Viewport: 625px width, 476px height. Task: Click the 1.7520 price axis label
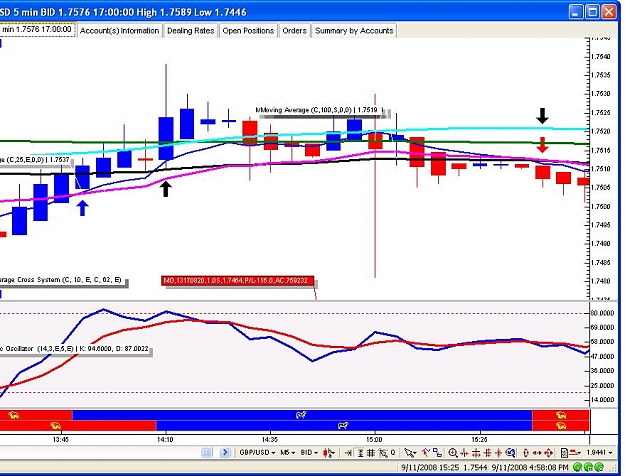point(601,131)
